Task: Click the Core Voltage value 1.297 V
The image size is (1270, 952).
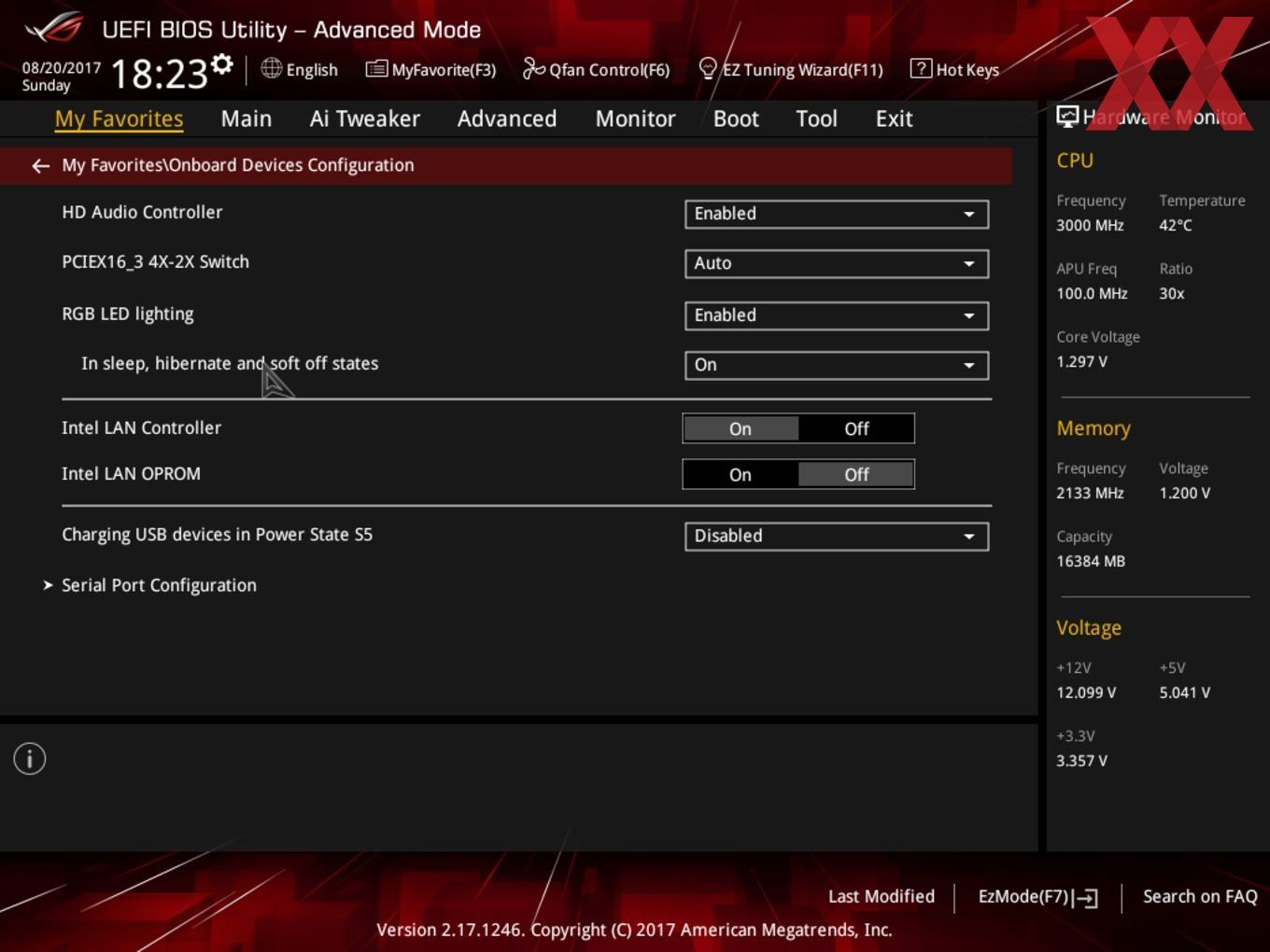Action: click(1081, 361)
